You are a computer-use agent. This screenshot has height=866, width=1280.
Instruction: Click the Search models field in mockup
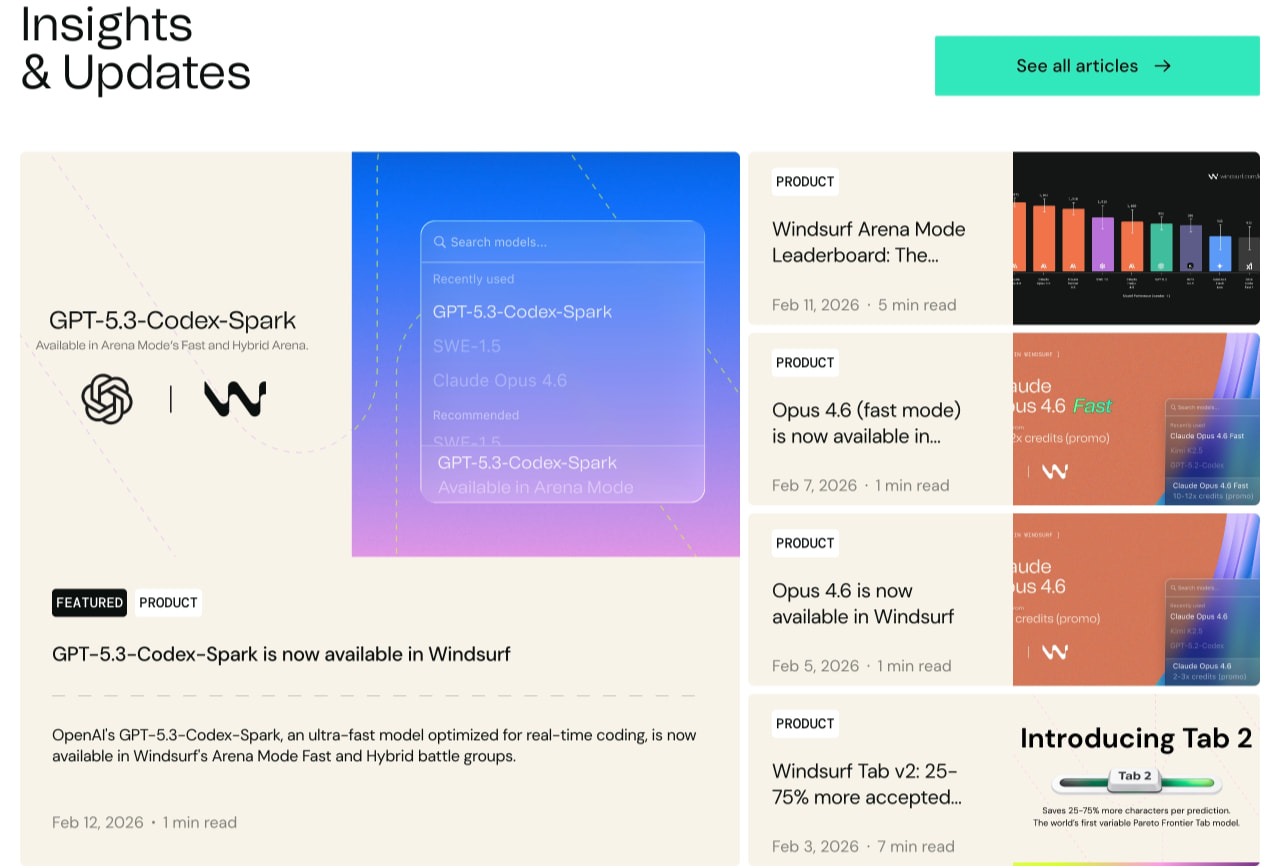click(x=563, y=242)
